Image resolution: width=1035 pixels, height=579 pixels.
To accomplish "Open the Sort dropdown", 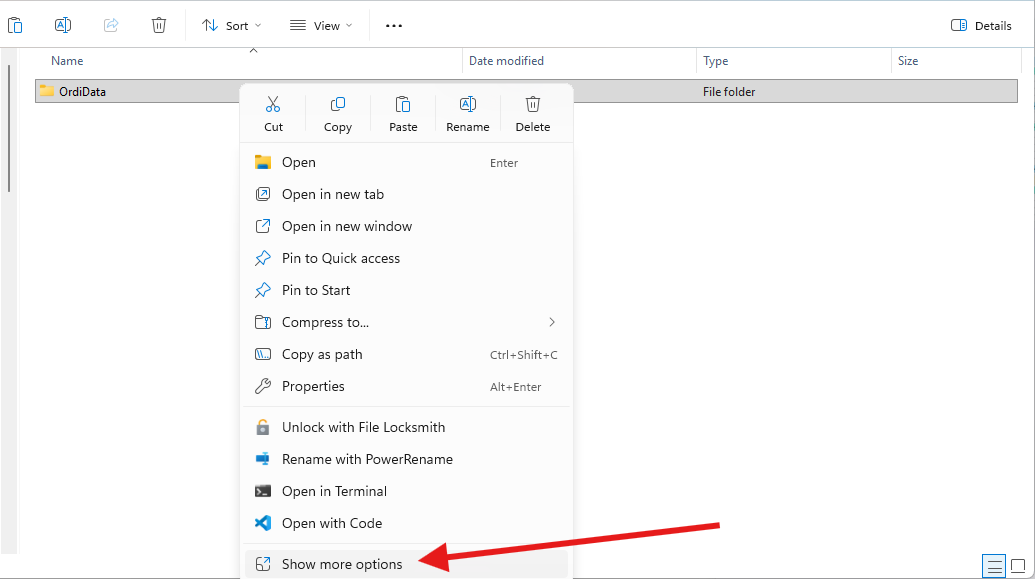I will coord(232,25).
